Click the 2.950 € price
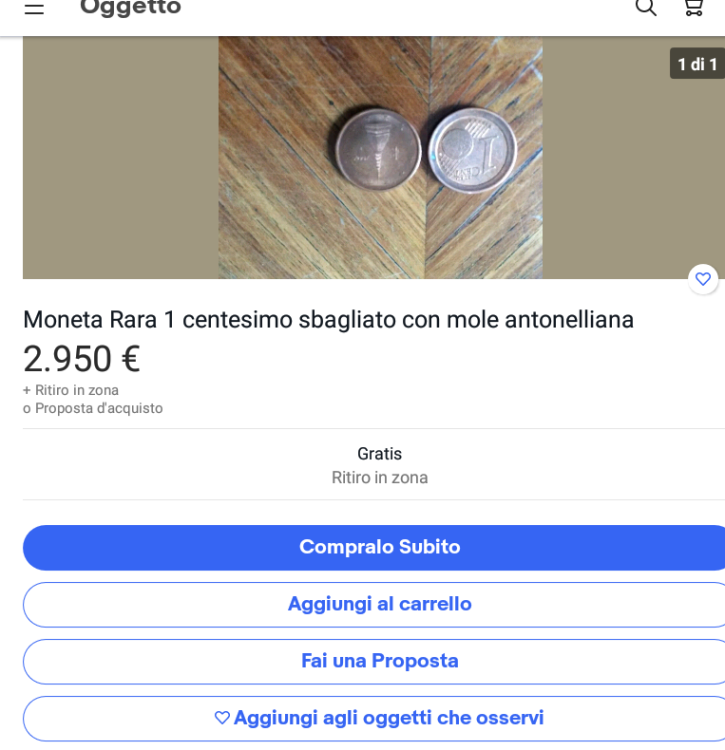 [x=82, y=359]
